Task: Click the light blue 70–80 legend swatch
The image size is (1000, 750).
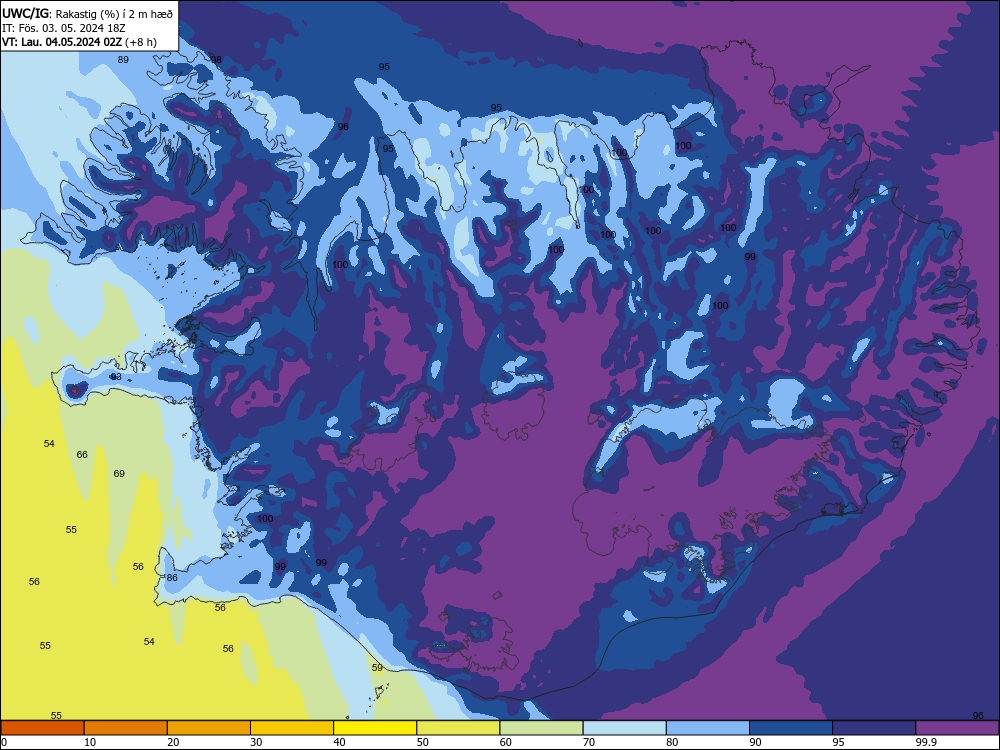Action: (x=624, y=728)
